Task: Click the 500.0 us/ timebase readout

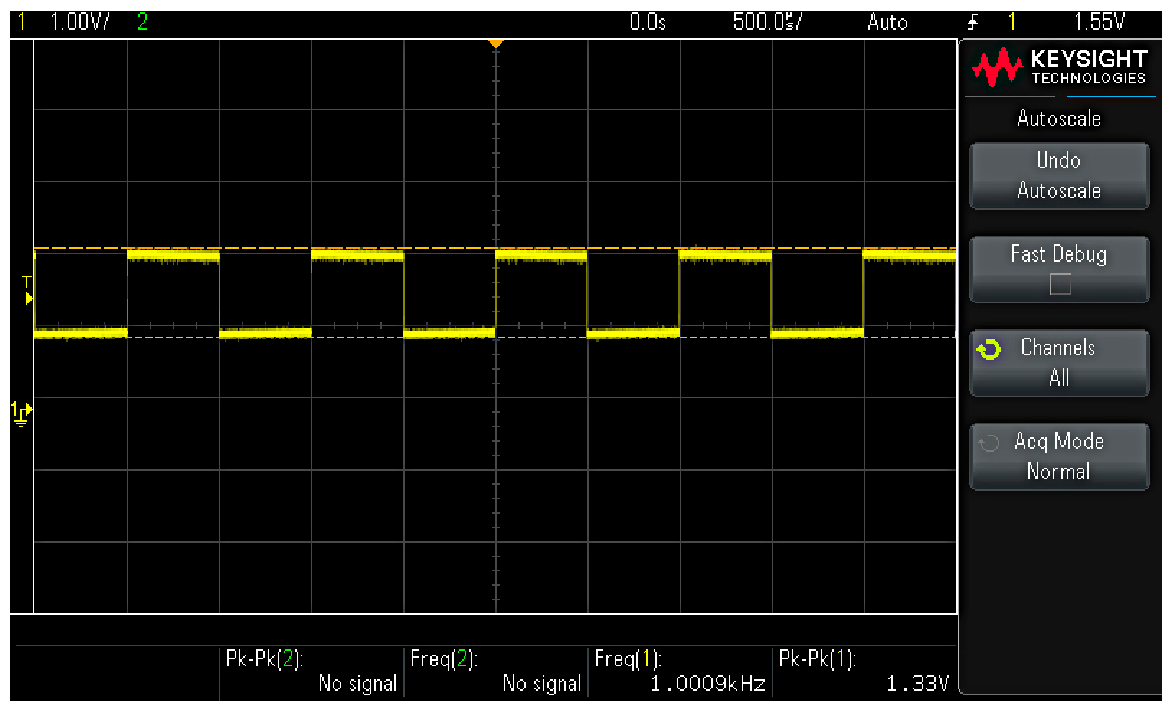Action: click(767, 22)
